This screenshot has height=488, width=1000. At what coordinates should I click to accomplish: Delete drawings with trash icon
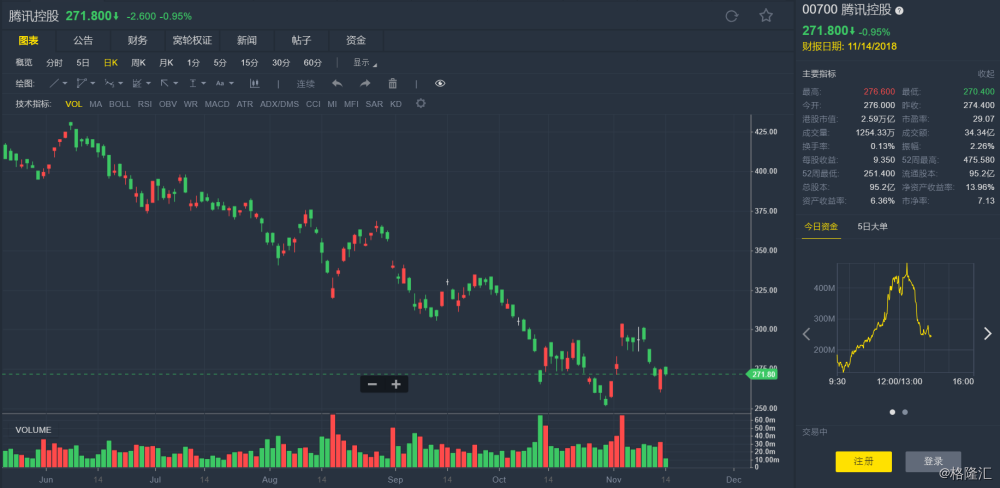point(393,83)
